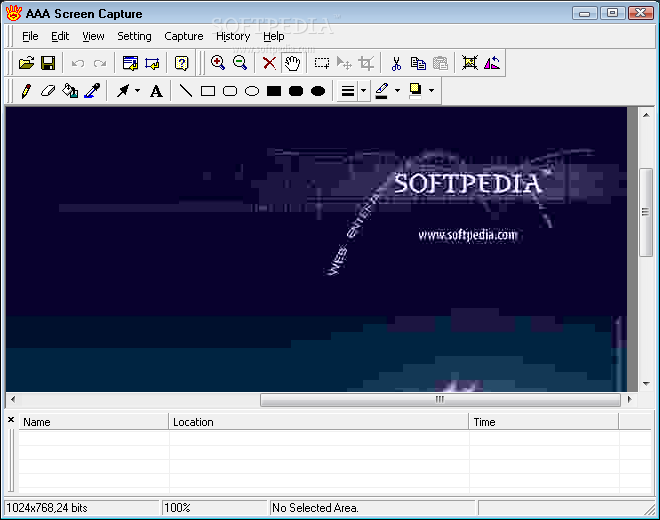Screen dimensions: 660x520
Task: Click the horizontal scrollbar thumb
Action: click(x=440, y=399)
